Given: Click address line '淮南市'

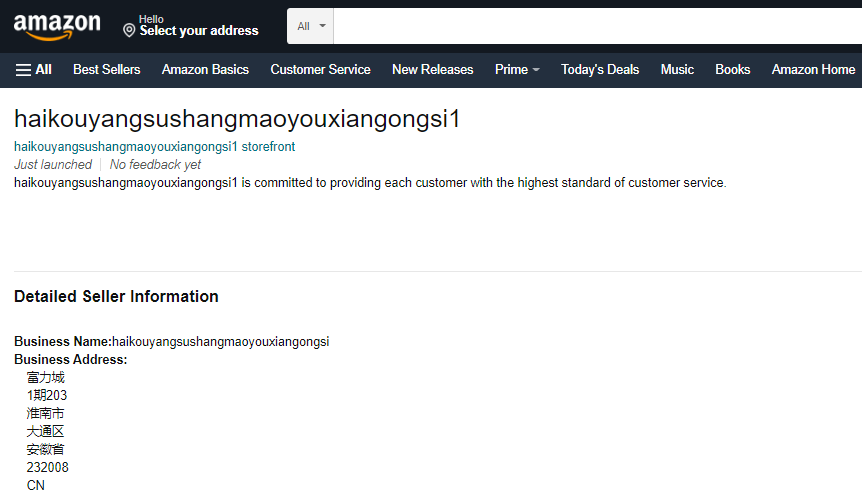Looking at the screenshot, I should [x=45, y=413].
